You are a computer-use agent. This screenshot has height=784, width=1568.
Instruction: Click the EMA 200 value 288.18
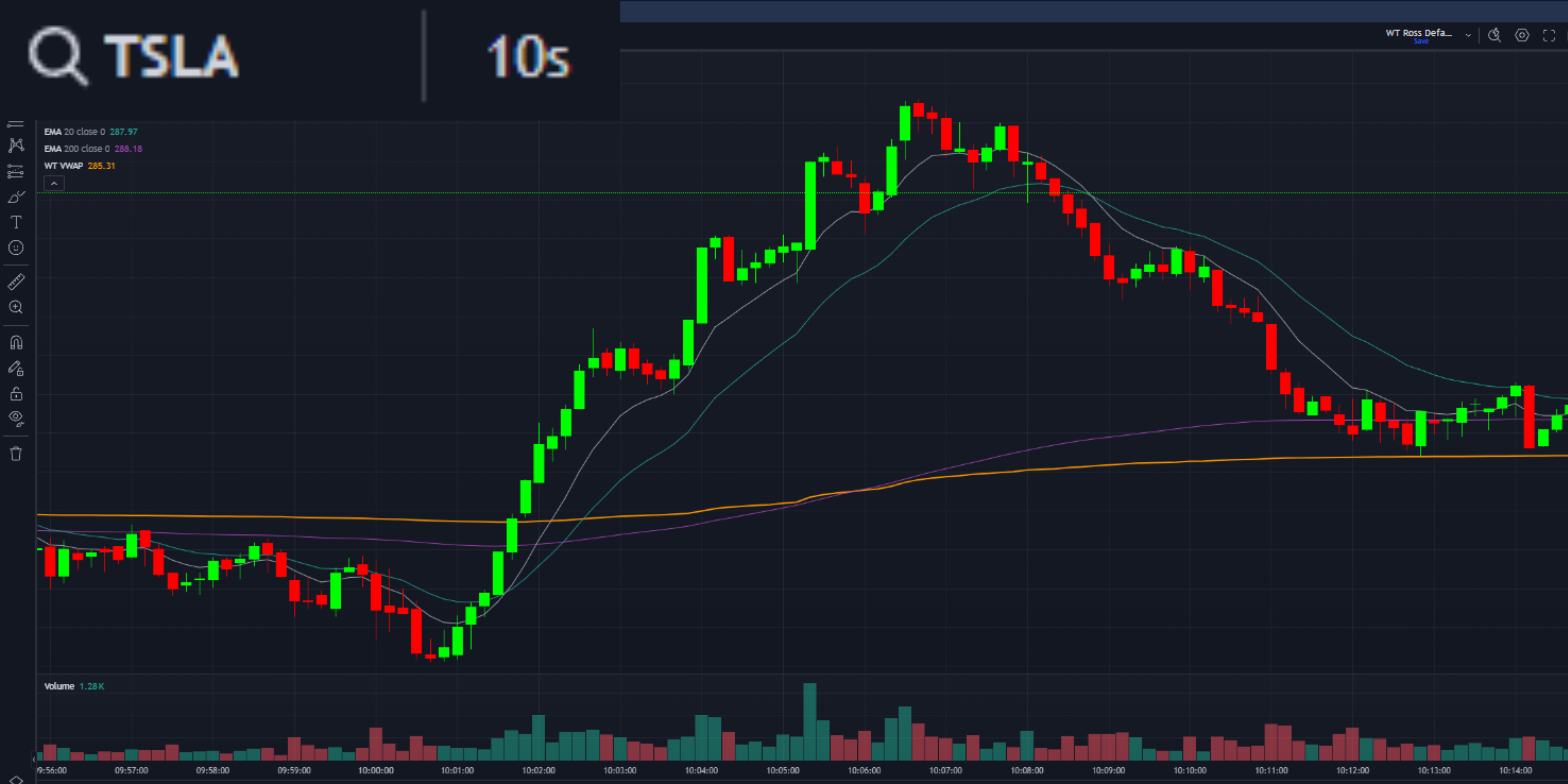tap(128, 149)
